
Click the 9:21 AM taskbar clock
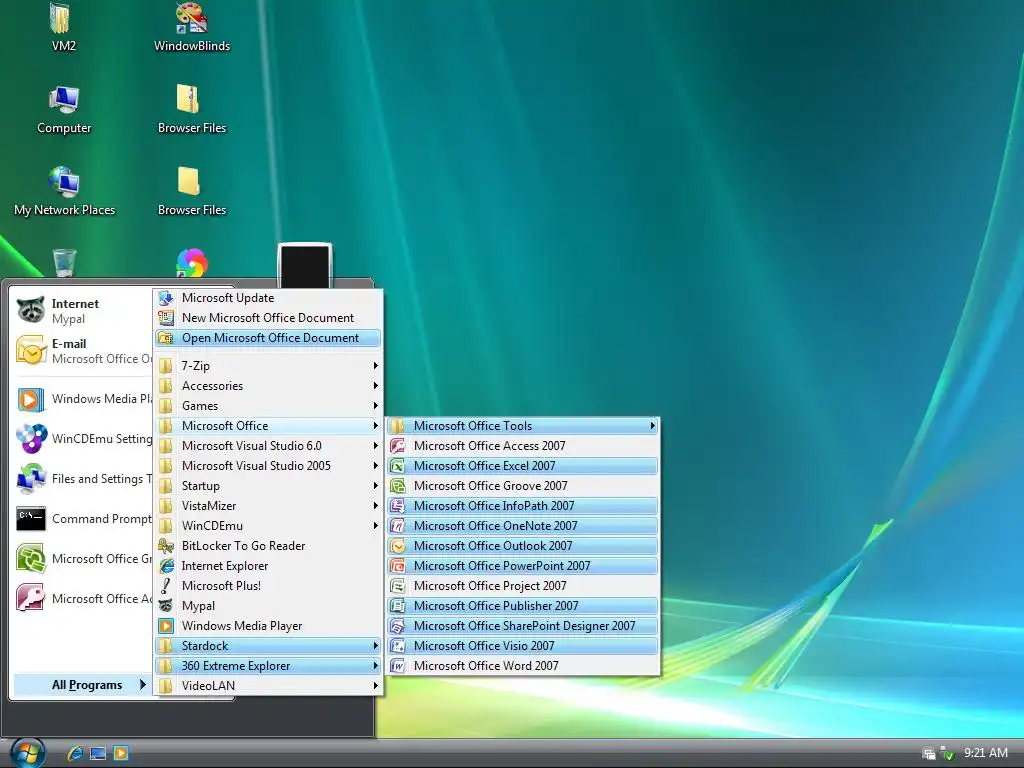985,753
